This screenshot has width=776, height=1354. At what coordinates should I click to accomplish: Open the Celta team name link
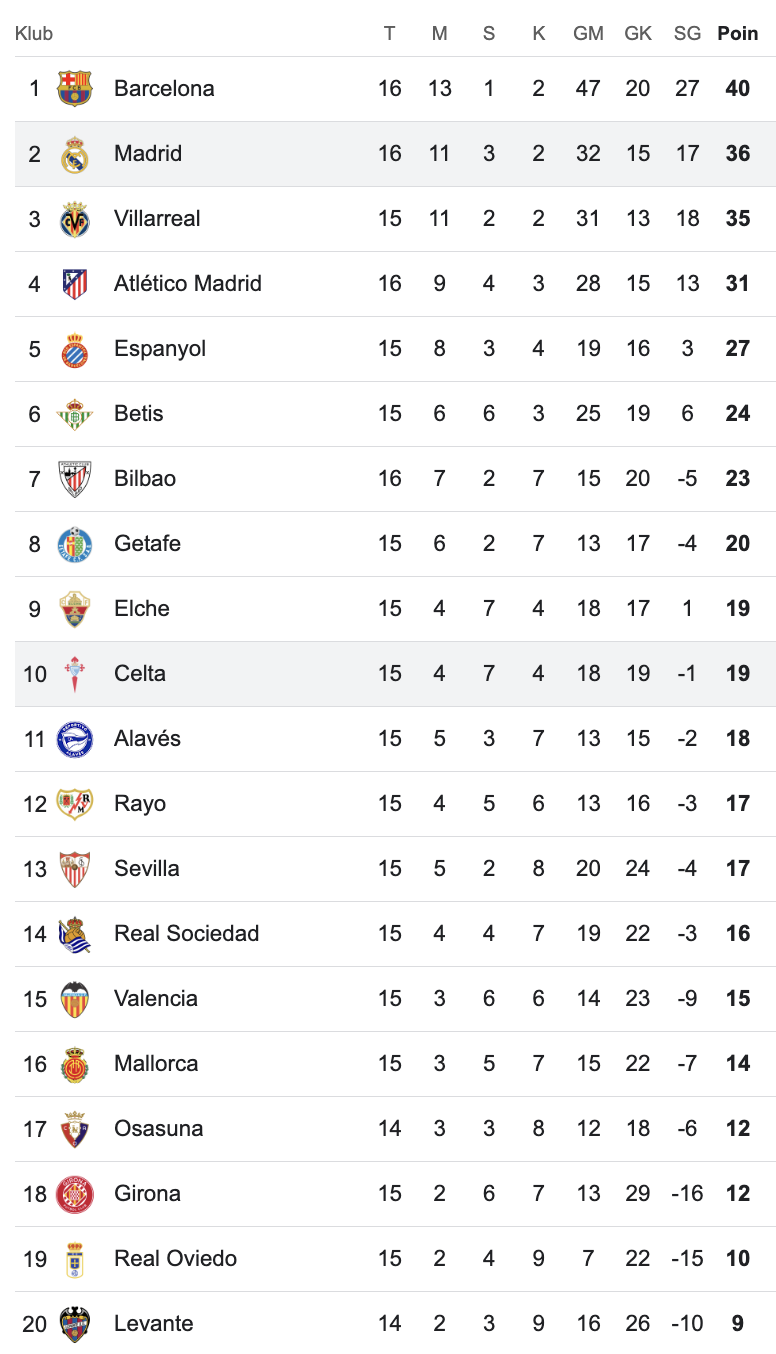pyautogui.click(x=140, y=673)
